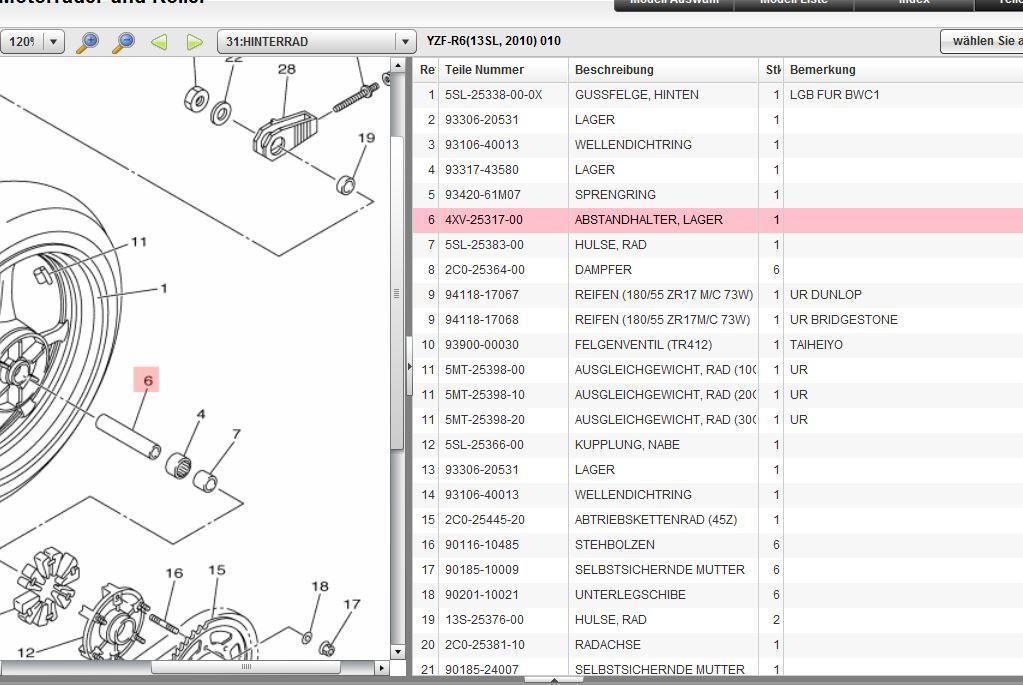Select callout 18 in the diagram
This screenshot has height=685, width=1023.
(x=320, y=586)
